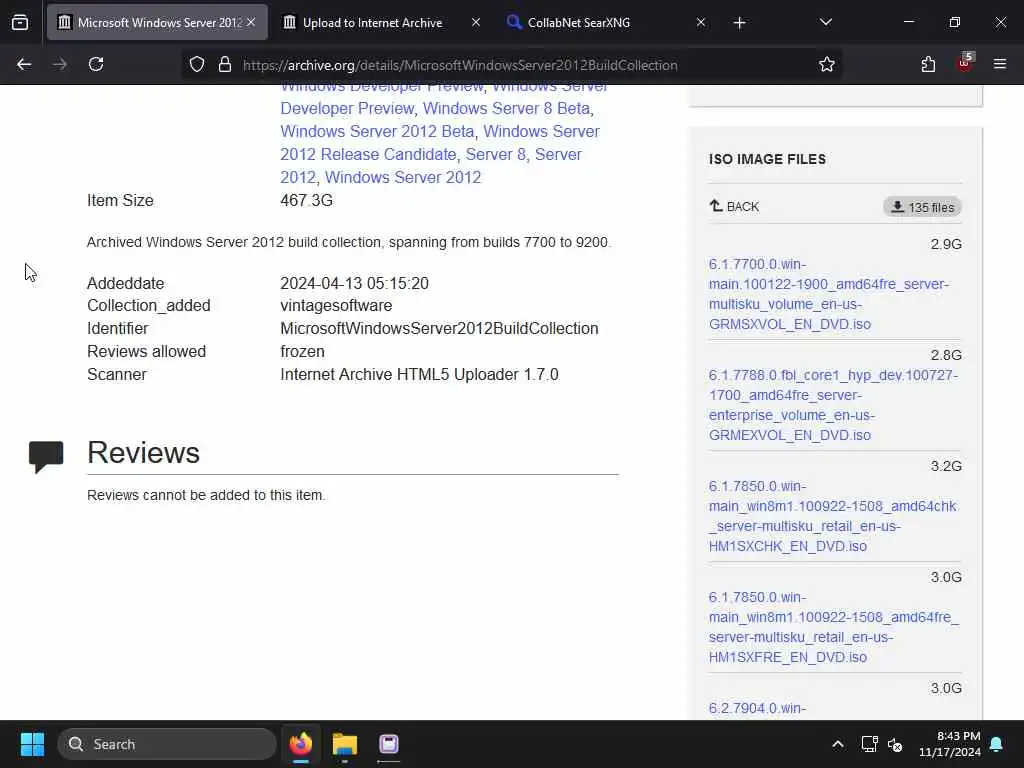Open the Windows Start menu
The width and height of the screenshot is (1024, 768).
[x=32, y=744]
